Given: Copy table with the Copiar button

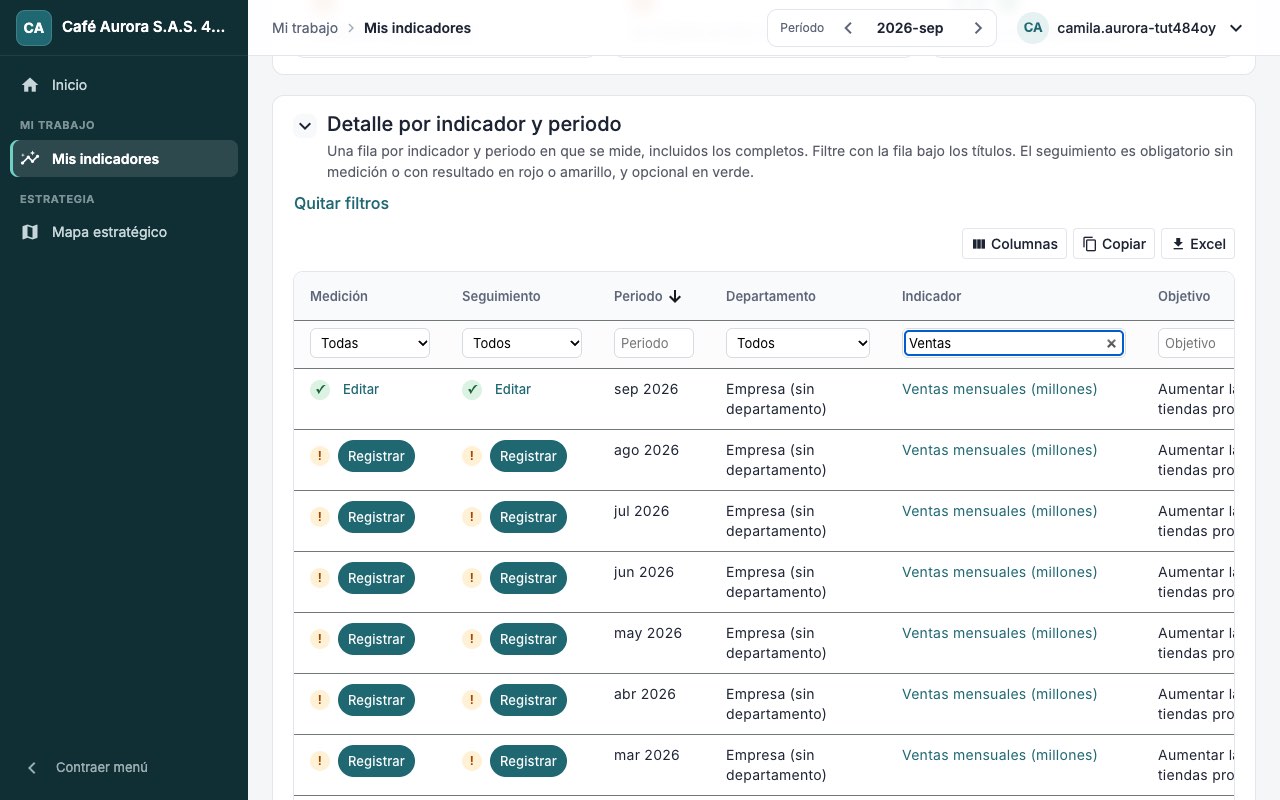Looking at the screenshot, I should click(1114, 244).
